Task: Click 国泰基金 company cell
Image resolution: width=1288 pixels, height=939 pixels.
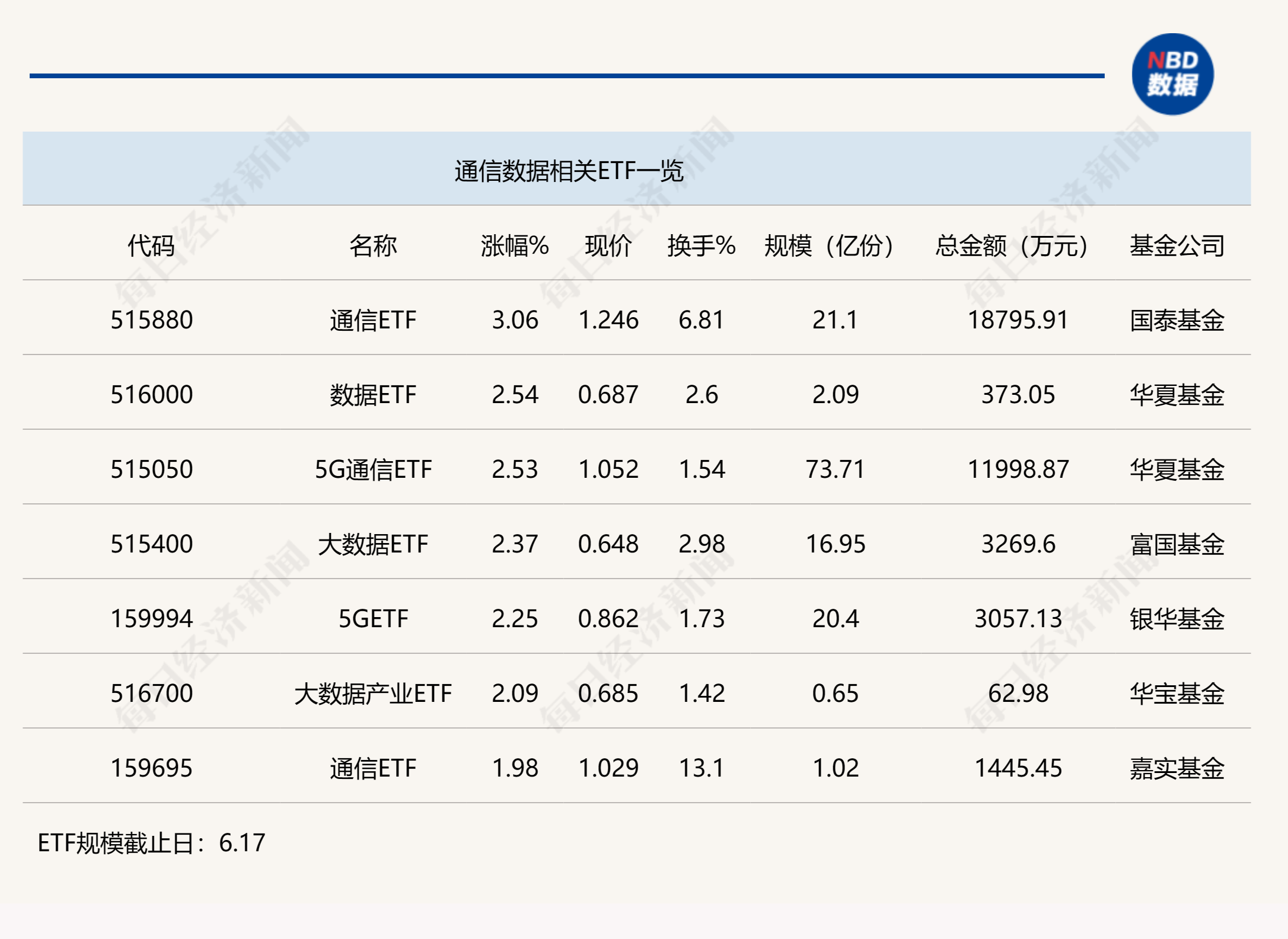Action: pos(1177,320)
